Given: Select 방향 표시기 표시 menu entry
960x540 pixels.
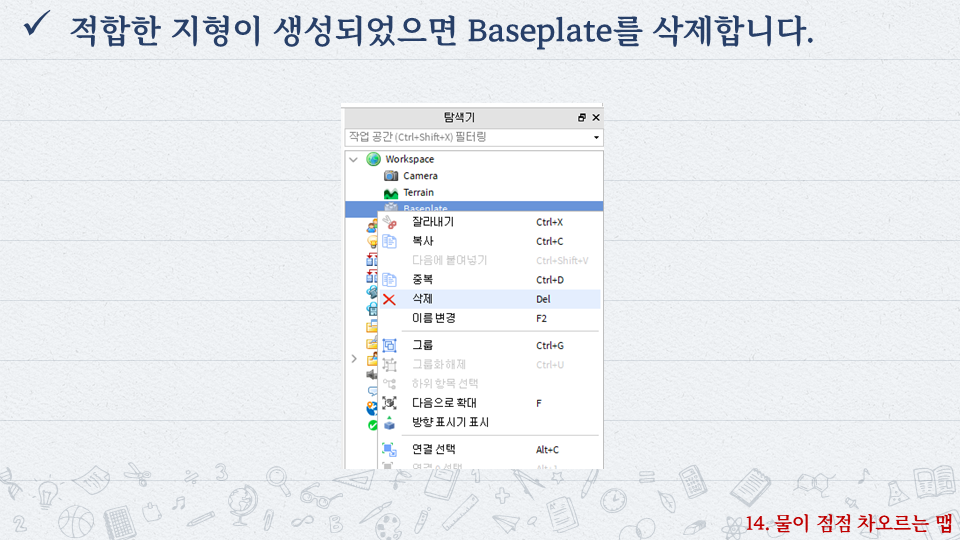Looking at the screenshot, I should tap(489, 422).
